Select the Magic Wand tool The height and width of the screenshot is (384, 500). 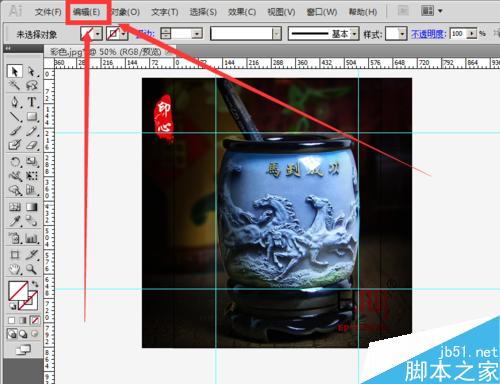click(15, 86)
